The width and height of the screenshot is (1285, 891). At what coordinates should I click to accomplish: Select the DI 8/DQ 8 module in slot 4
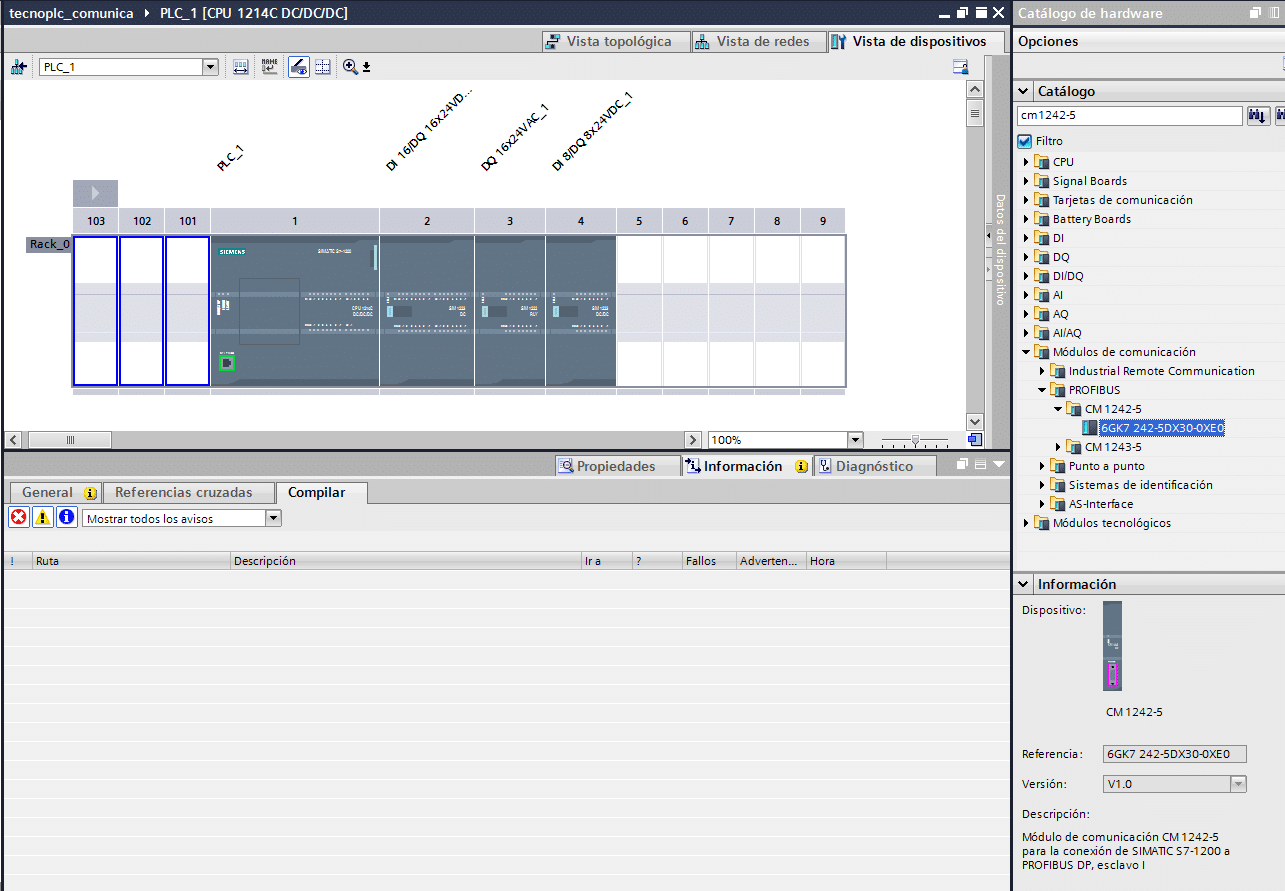581,311
